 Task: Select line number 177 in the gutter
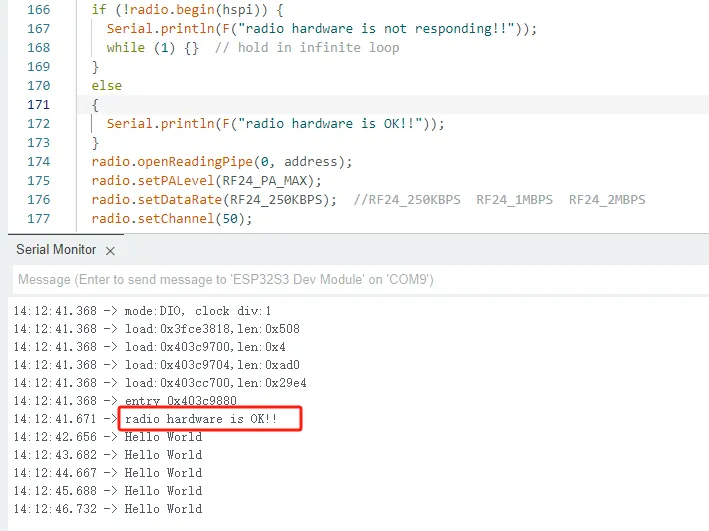(38, 218)
